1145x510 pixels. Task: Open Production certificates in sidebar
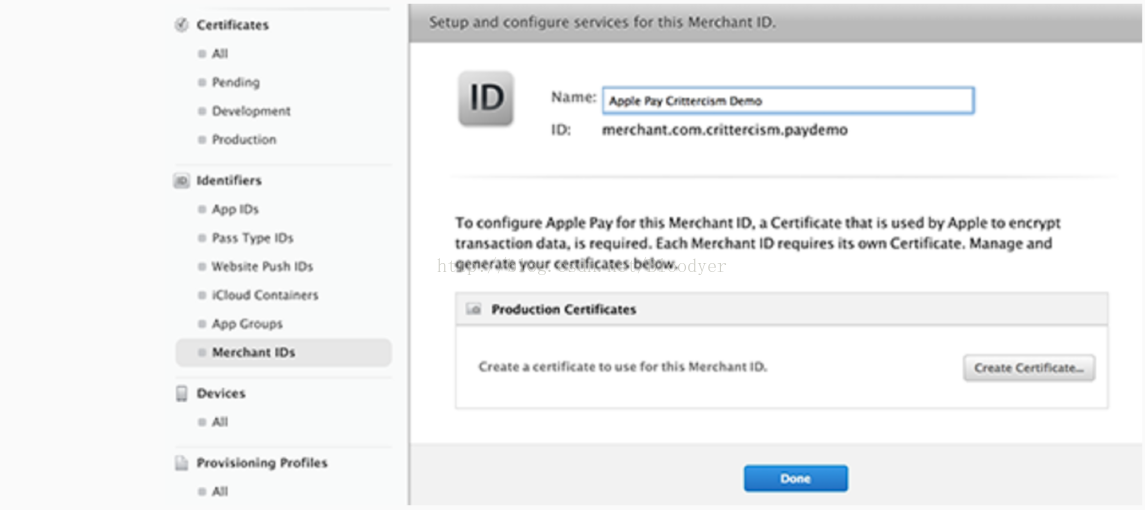pyautogui.click(x=244, y=140)
